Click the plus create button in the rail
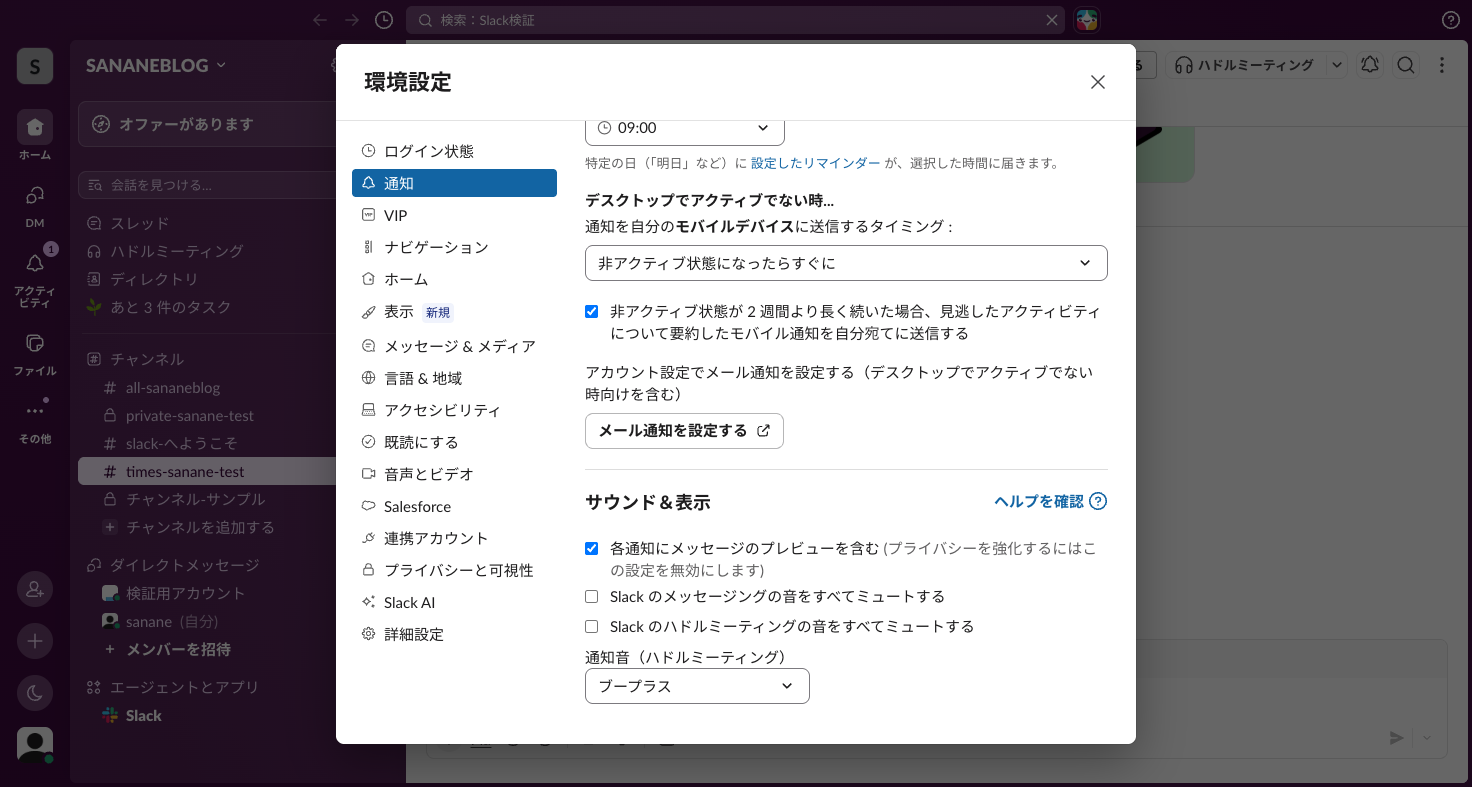The image size is (1472, 787). pos(35,641)
